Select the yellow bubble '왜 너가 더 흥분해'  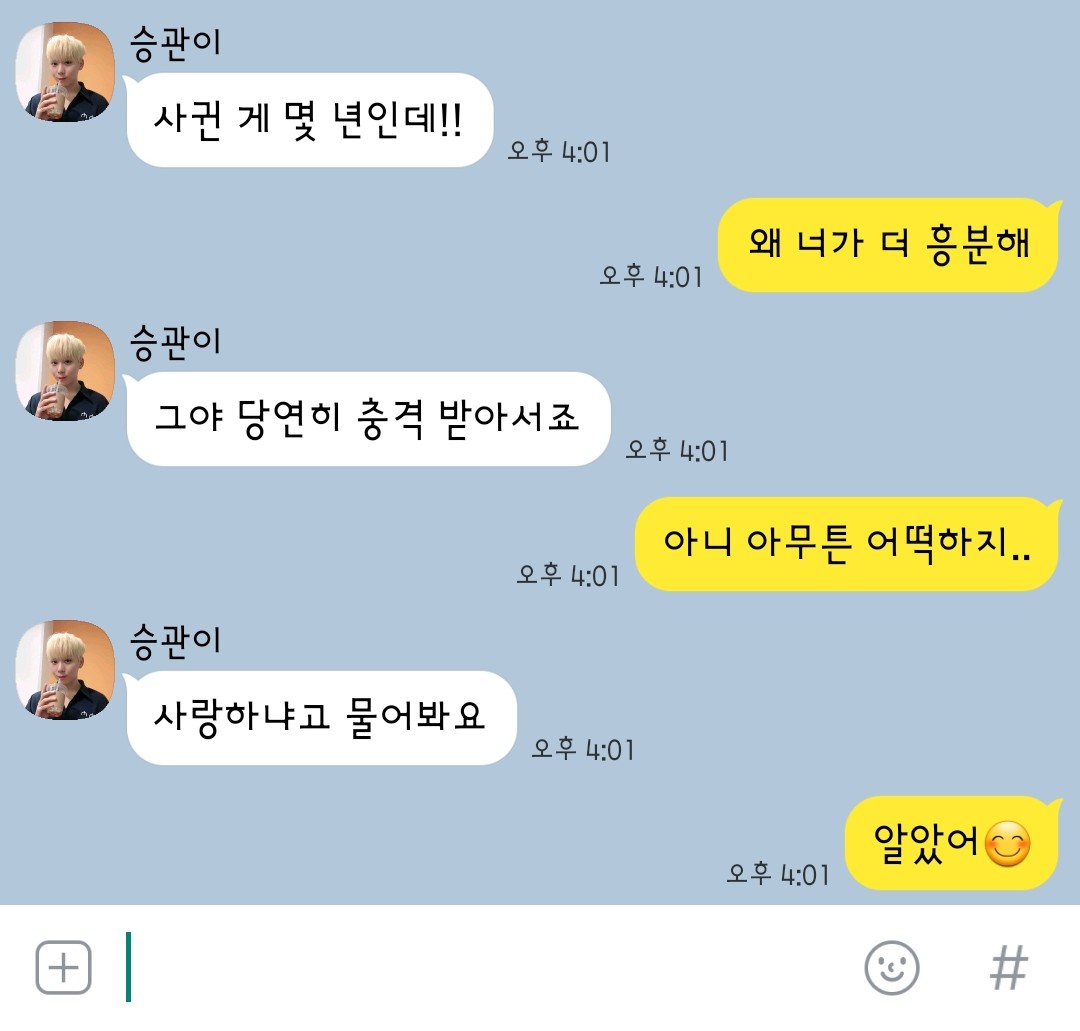(x=889, y=244)
